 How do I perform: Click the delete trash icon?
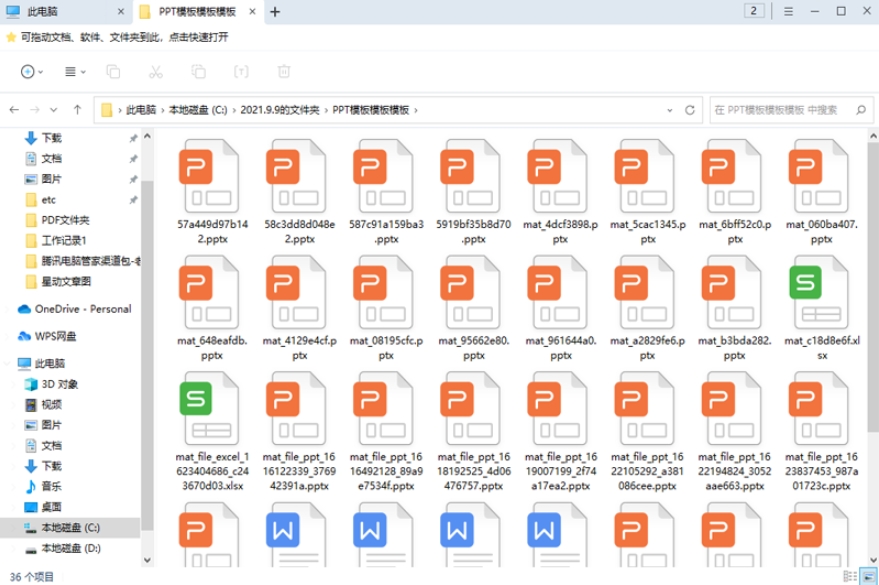(284, 72)
